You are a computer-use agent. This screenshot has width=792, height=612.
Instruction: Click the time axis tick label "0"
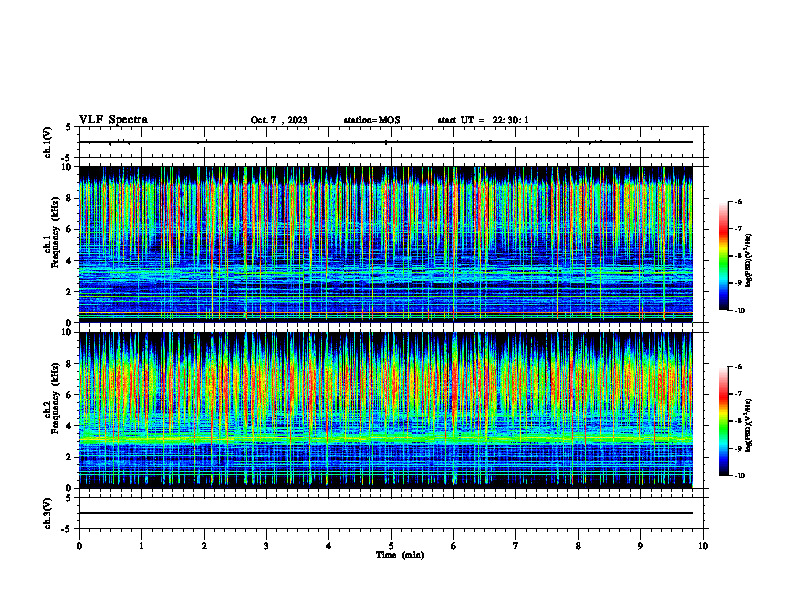click(79, 546)
